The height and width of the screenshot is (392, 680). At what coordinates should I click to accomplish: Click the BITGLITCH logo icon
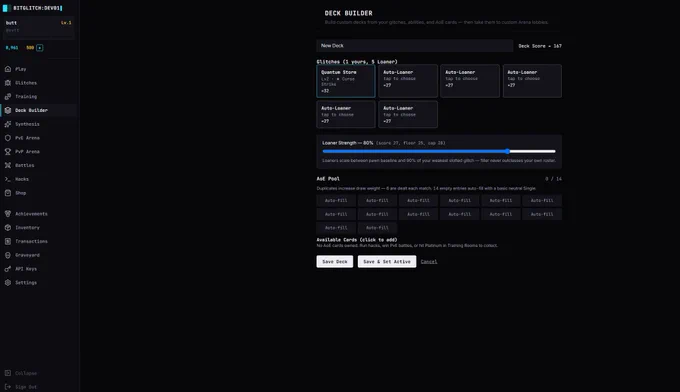pyautogui.click(x=6, y=8)
